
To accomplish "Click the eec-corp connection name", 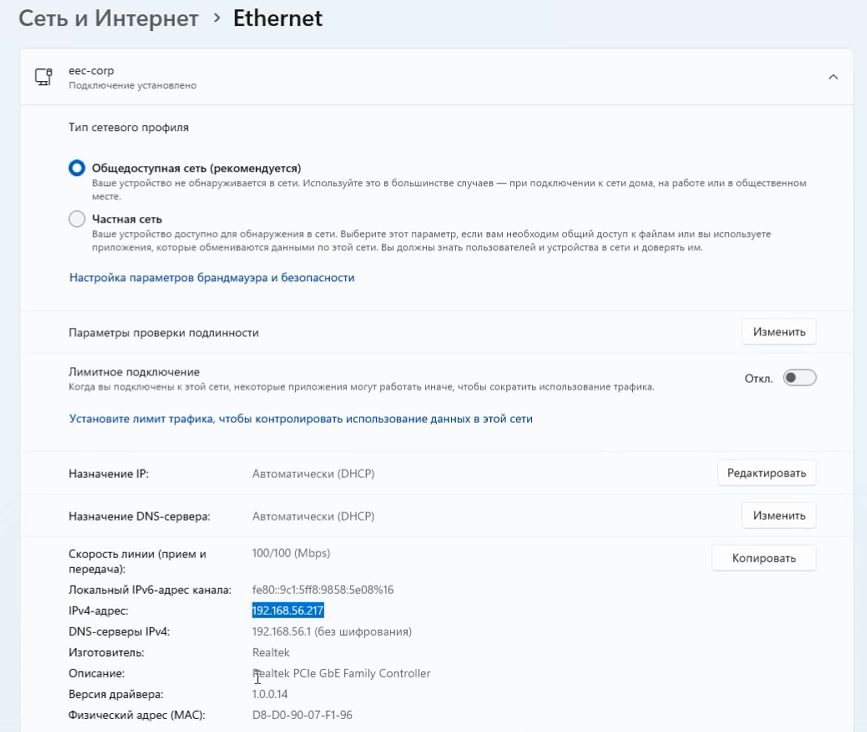I will pos(91,71).
